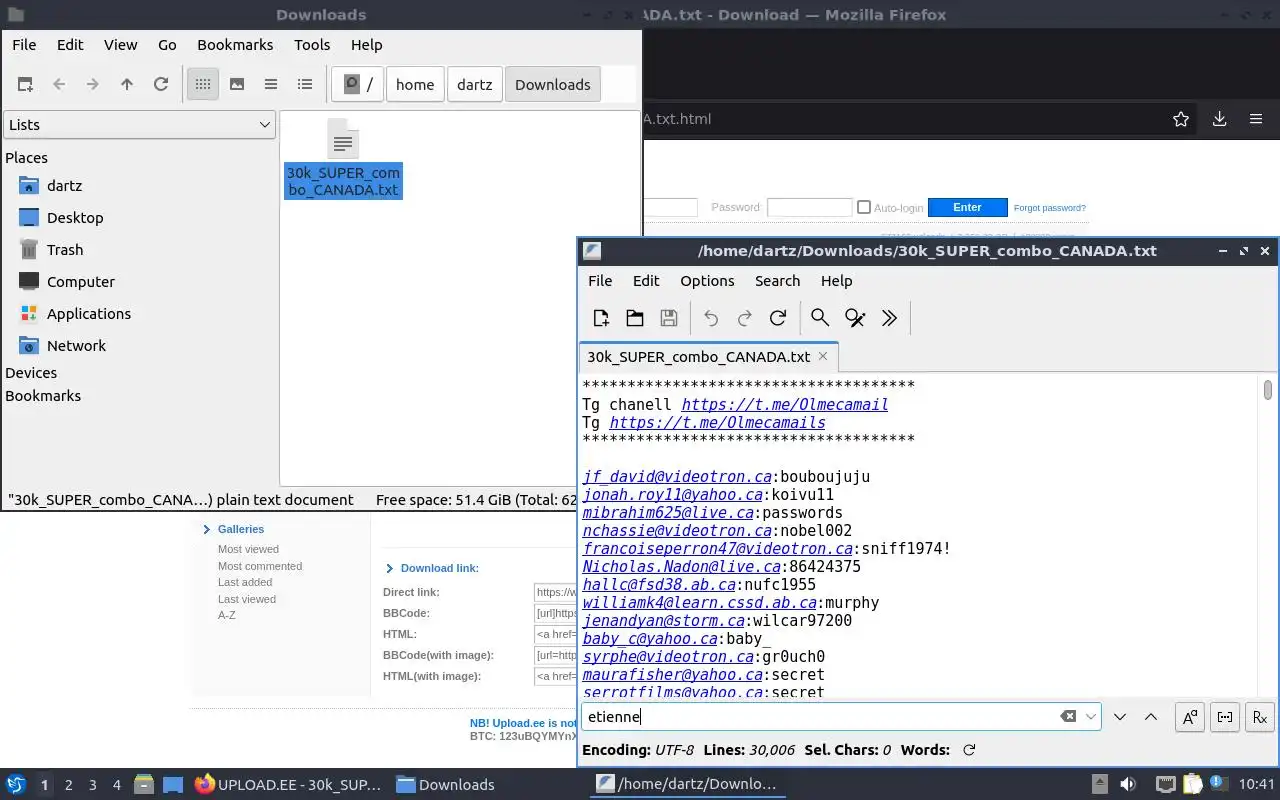
Task: Click the root path button icon
Action: click(358, 85)
